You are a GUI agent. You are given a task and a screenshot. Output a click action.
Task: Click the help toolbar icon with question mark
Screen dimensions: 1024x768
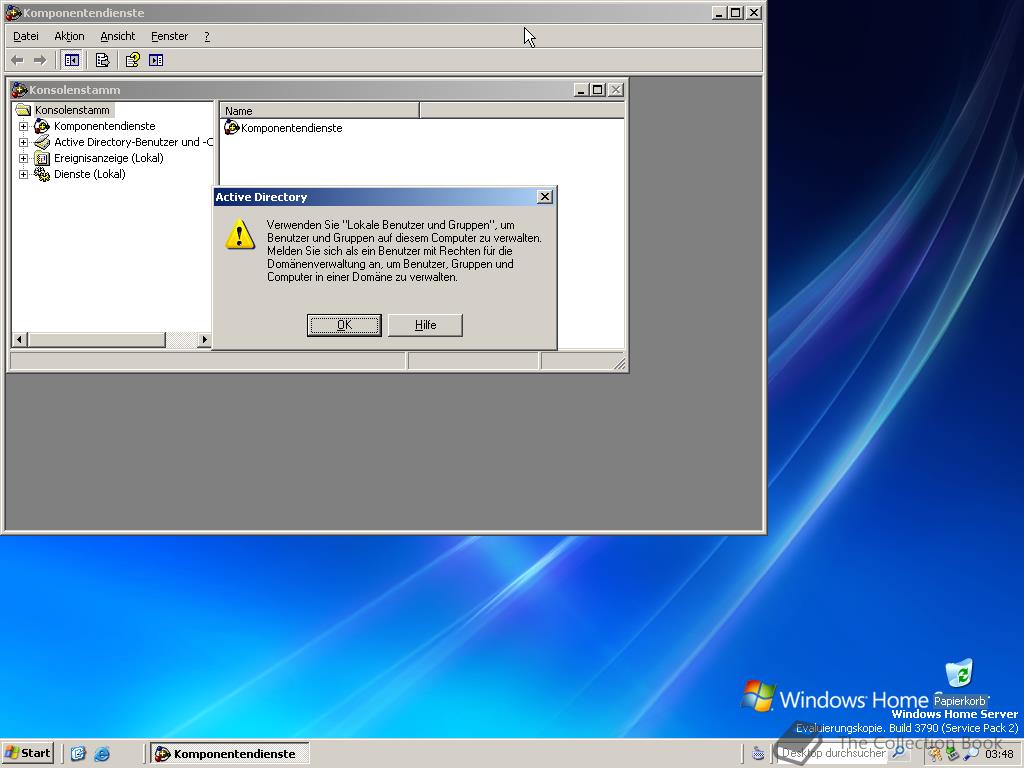[x=133, y=60]
